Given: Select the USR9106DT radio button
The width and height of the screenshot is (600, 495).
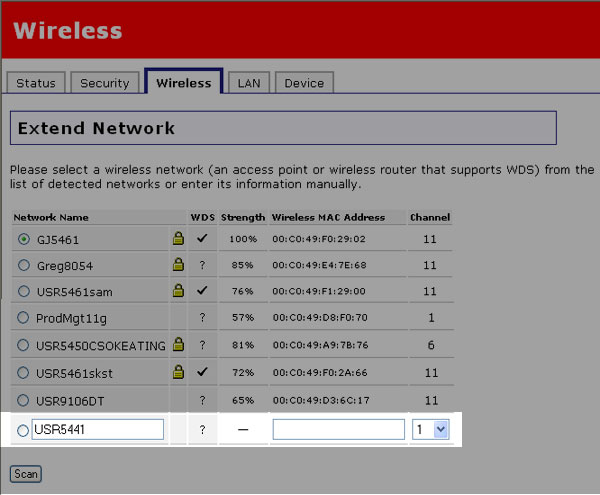Looking at the screenshot, I should 23,400.
